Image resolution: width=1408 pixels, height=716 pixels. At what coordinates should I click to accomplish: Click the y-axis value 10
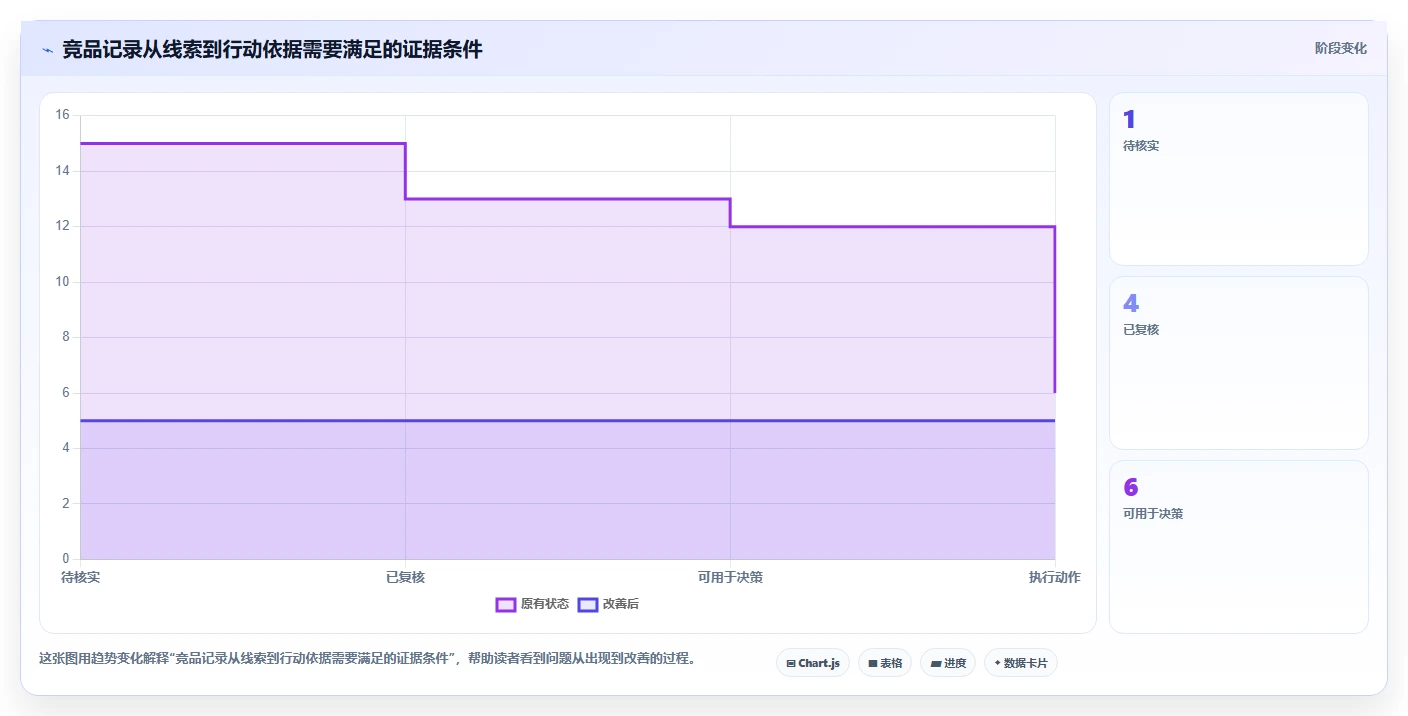pyautogui.click(x=63, y=282)
